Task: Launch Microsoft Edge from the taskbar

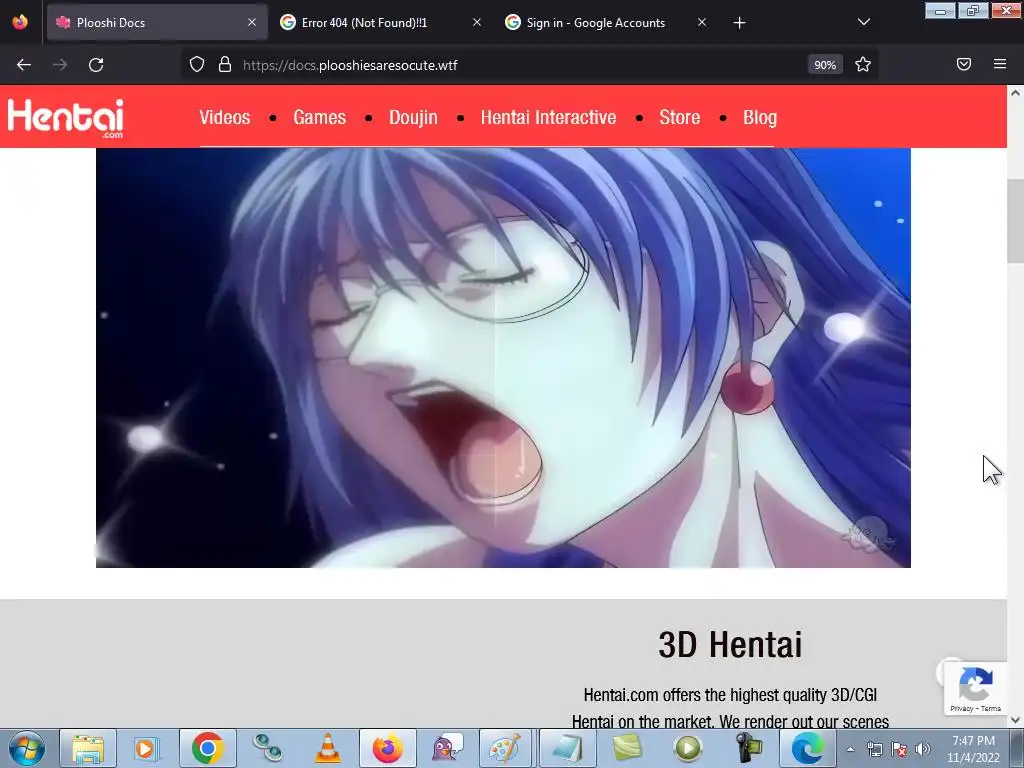Action: [x=807, y=748]
